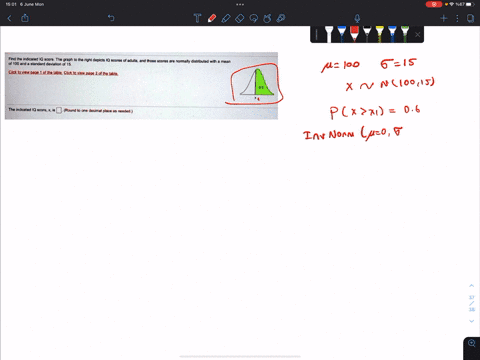This screenshot has width=480, height=360.
Task: Pick the black pen in palette
Action: point(367,34)
